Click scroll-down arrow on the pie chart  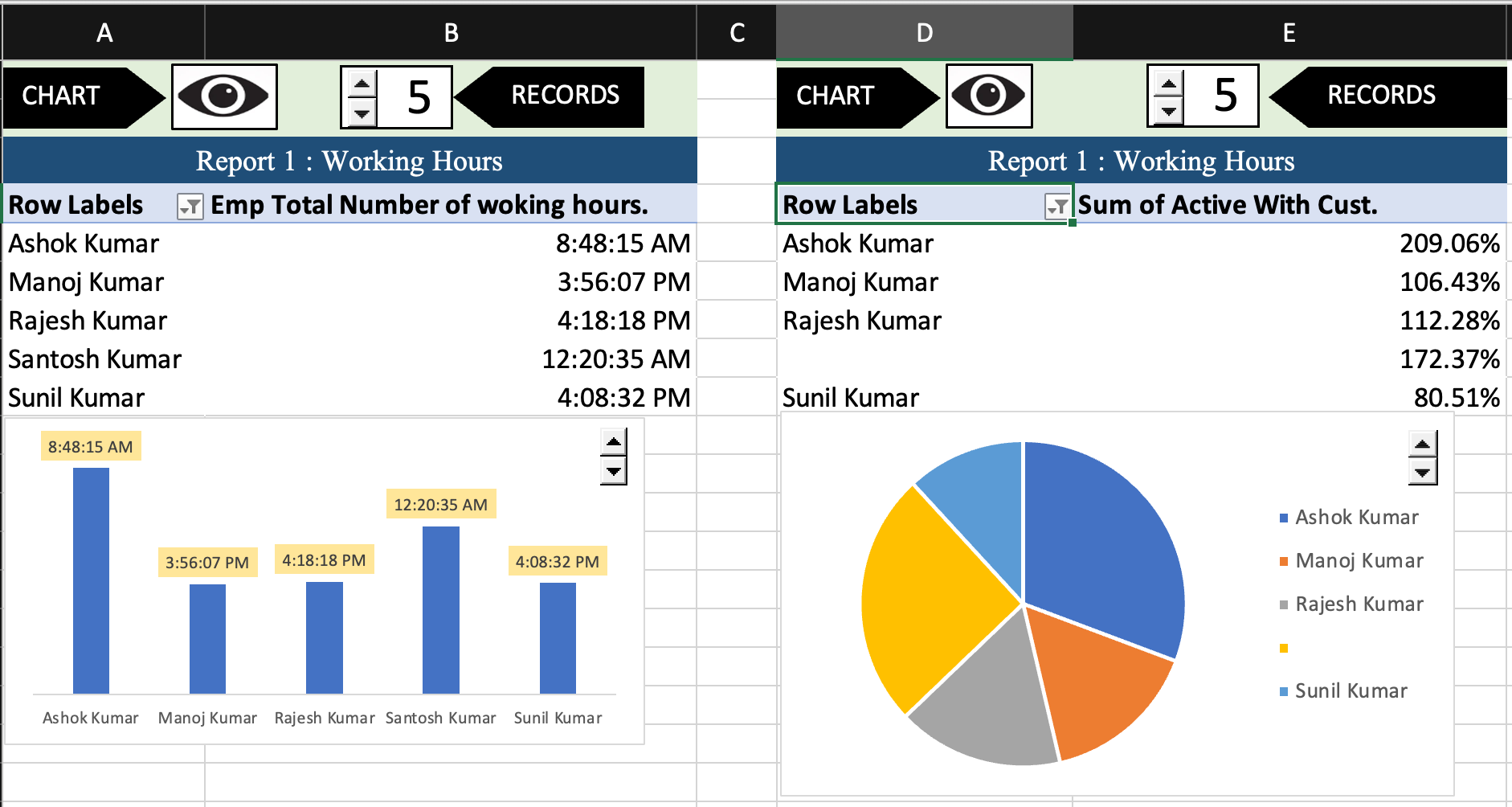1421,474
